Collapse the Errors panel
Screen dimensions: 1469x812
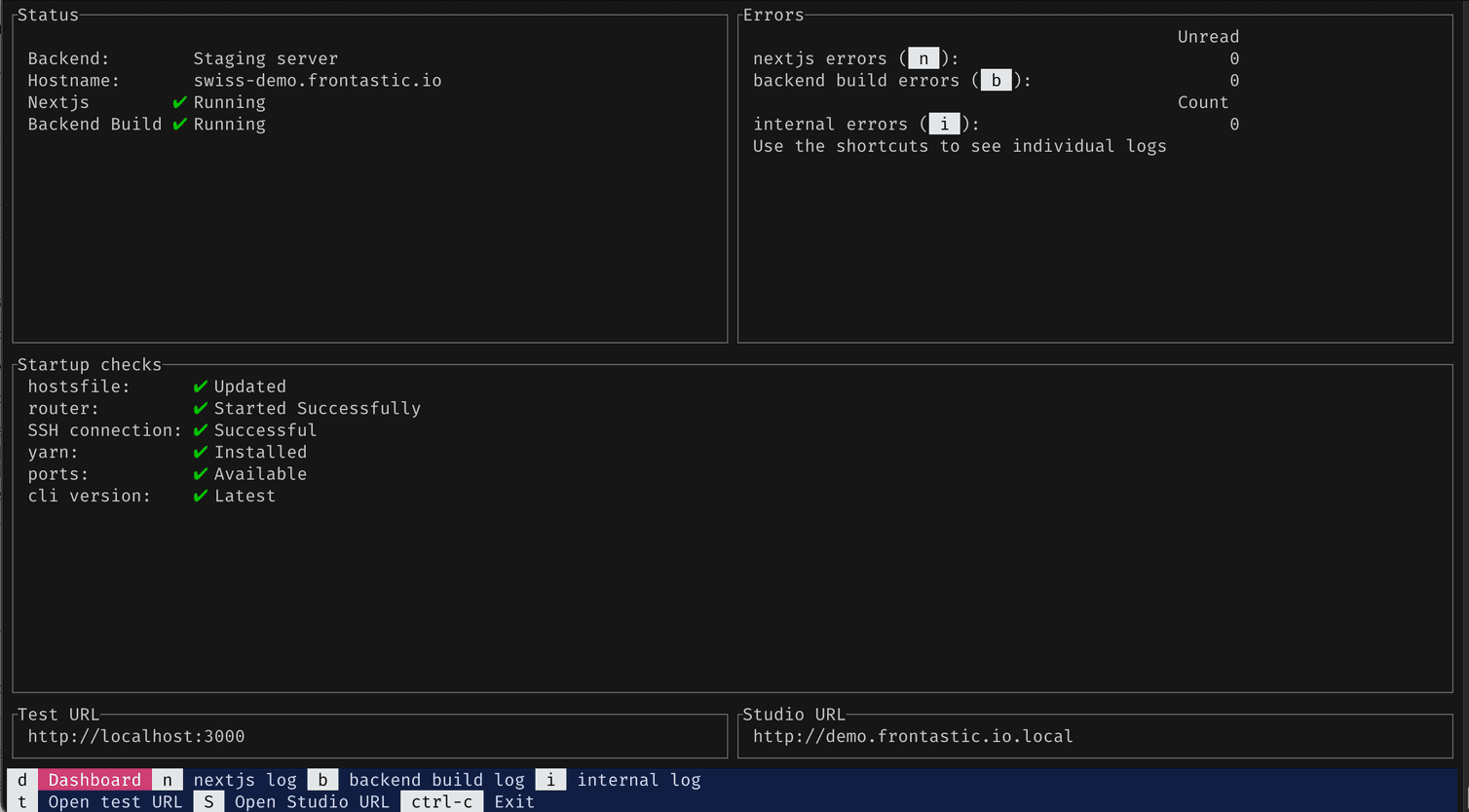click(773, 15)
